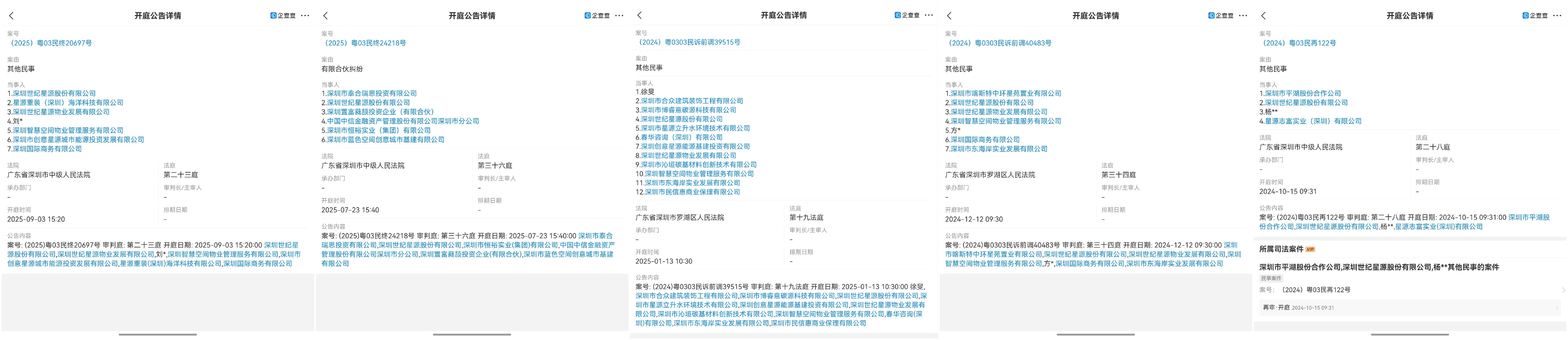Viewport: 1568px width, 340px height.
Task: Open more options on 民诉前调39515号 screen
Action: tap(929, 15)
